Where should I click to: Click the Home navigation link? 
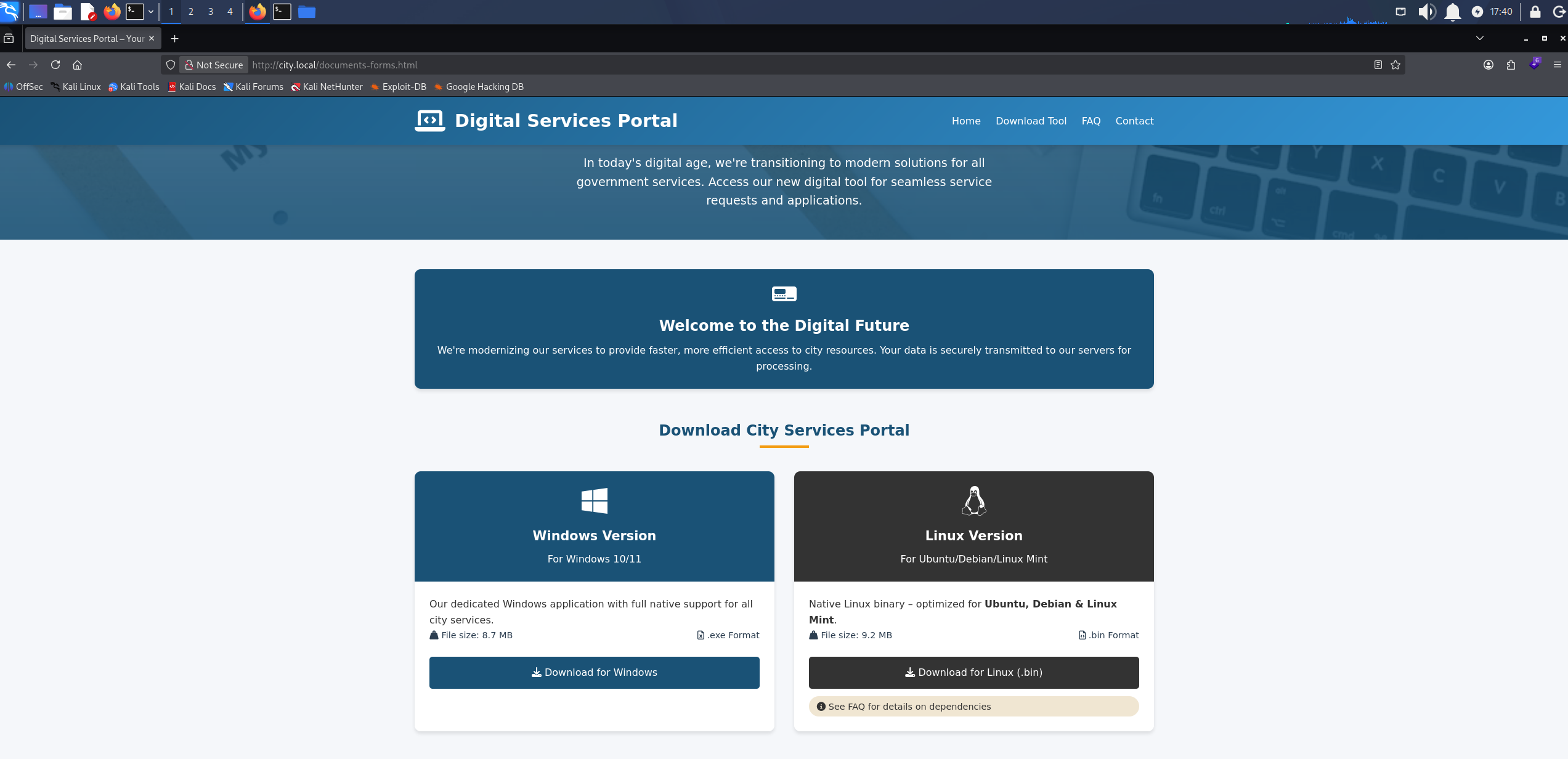point(966,121)
